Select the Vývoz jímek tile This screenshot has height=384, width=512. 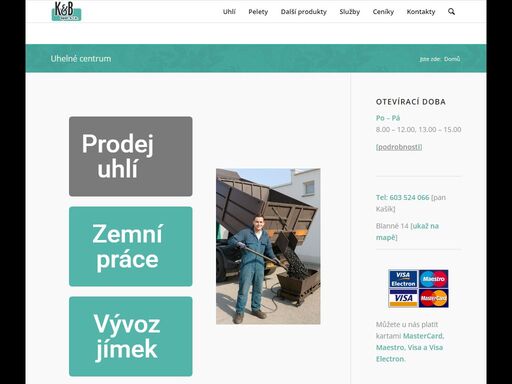tap(131, 336)
